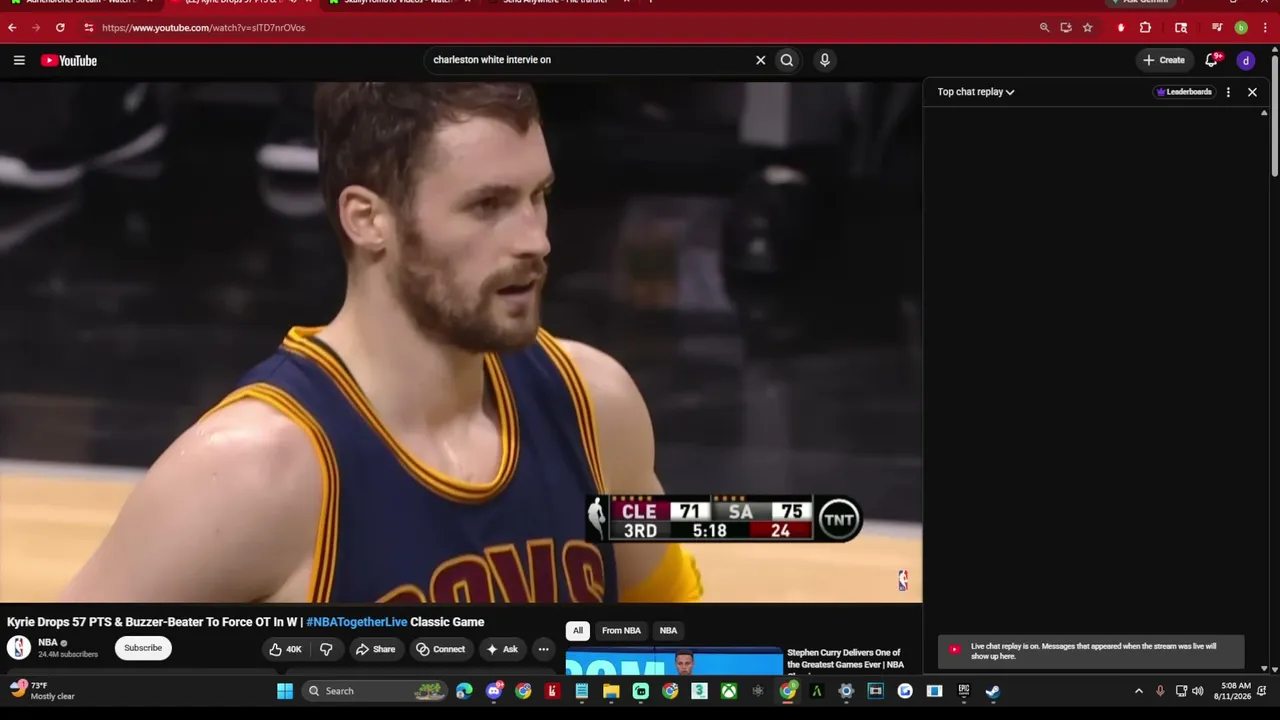This screenshot has width=1280, height=720.
Task: Close the chat replay panel
Action: pos(1252,92)
